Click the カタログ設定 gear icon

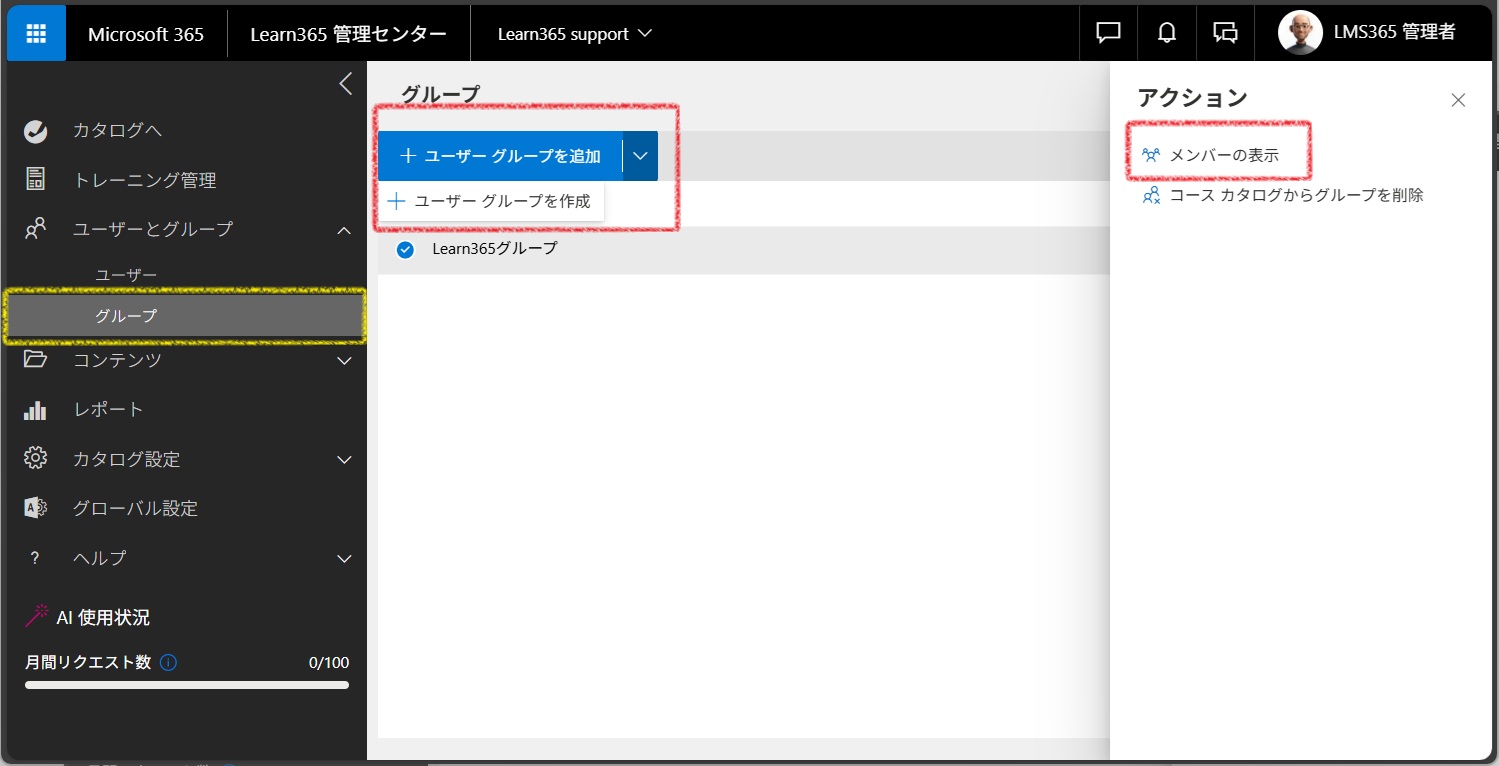pyautogui.click(x=36, y=459)
